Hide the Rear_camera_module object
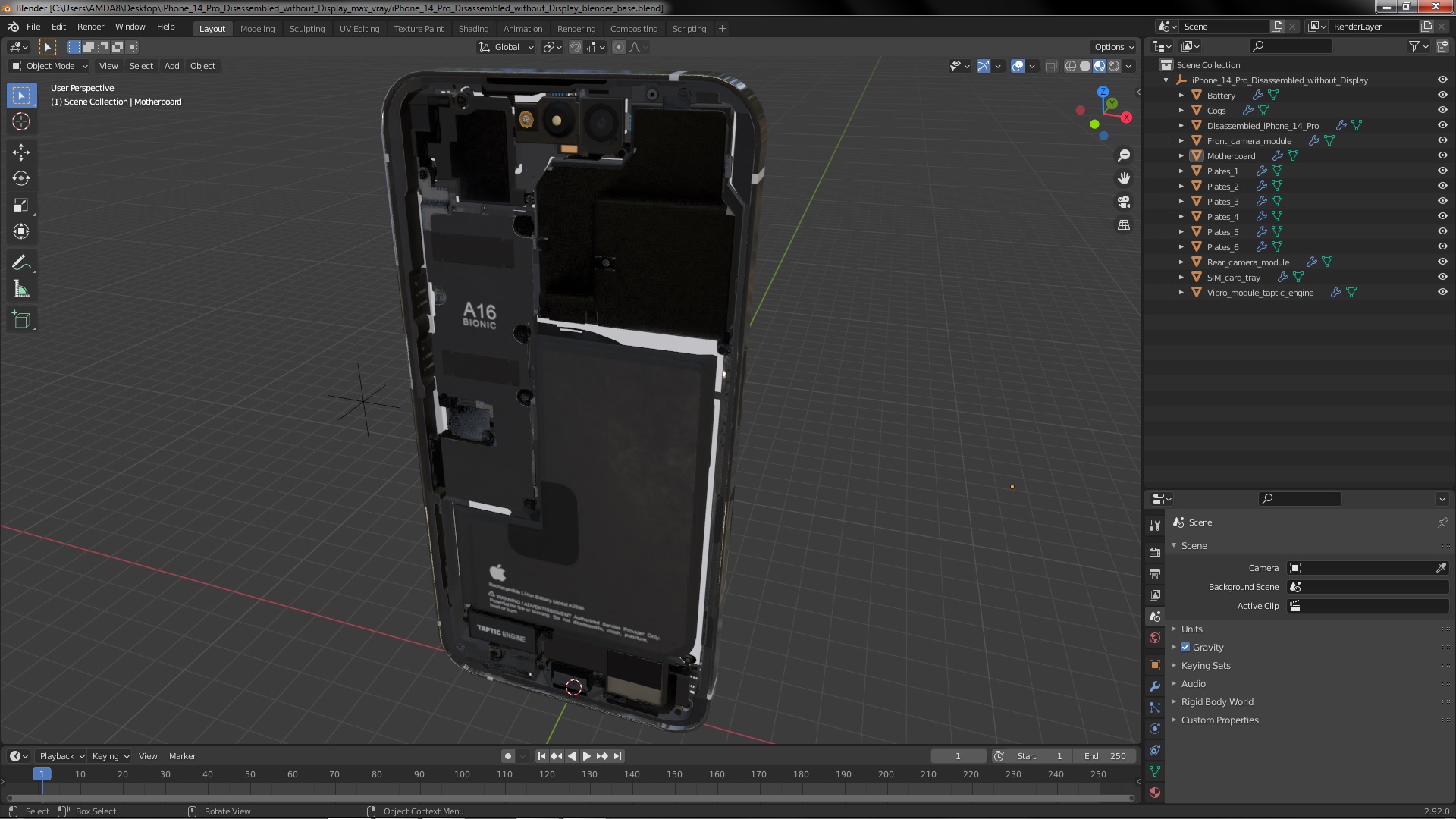The height and width of the screenshot is (819, 1456). [x=1442, y=262]
